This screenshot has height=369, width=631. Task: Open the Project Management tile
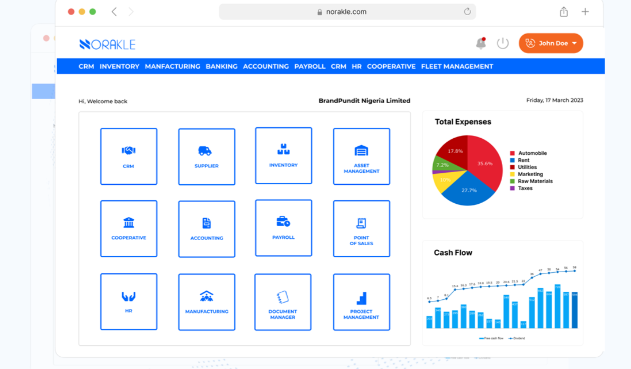pyautogui.click(x=361, y=302)
